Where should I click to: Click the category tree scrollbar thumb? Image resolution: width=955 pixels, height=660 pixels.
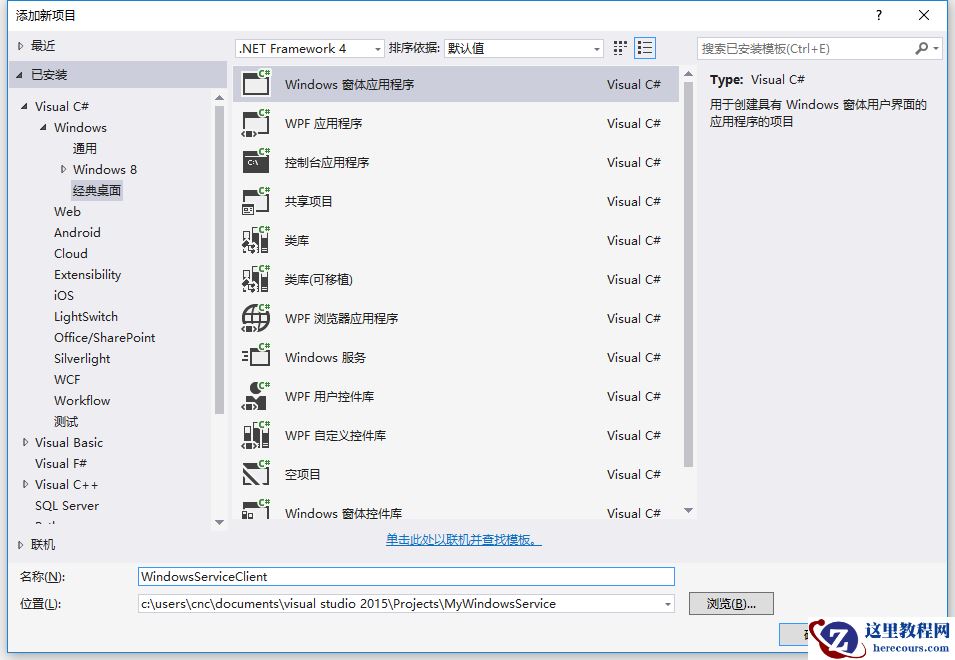(x=220, y=259)
